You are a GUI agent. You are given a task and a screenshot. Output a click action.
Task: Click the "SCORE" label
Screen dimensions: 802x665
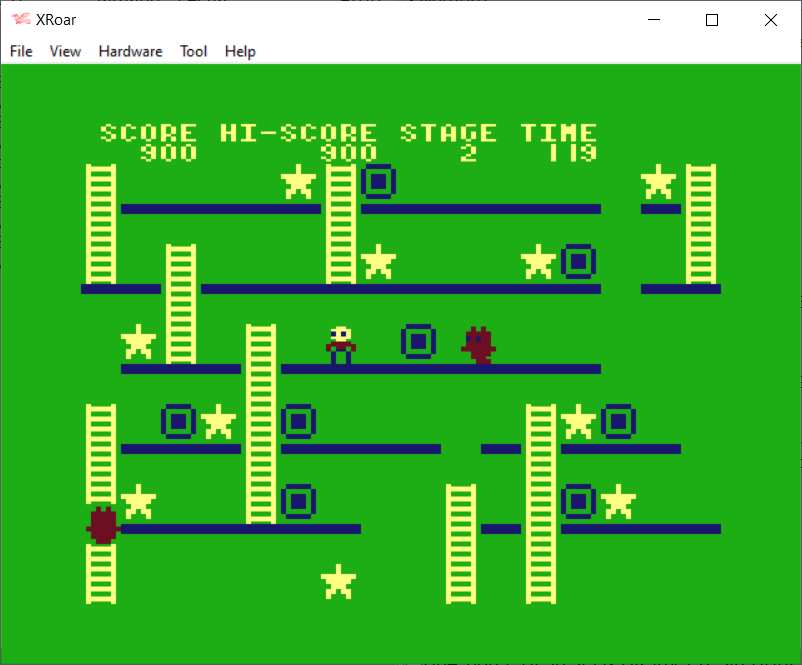pyautogui.click(x=148, y=133)
